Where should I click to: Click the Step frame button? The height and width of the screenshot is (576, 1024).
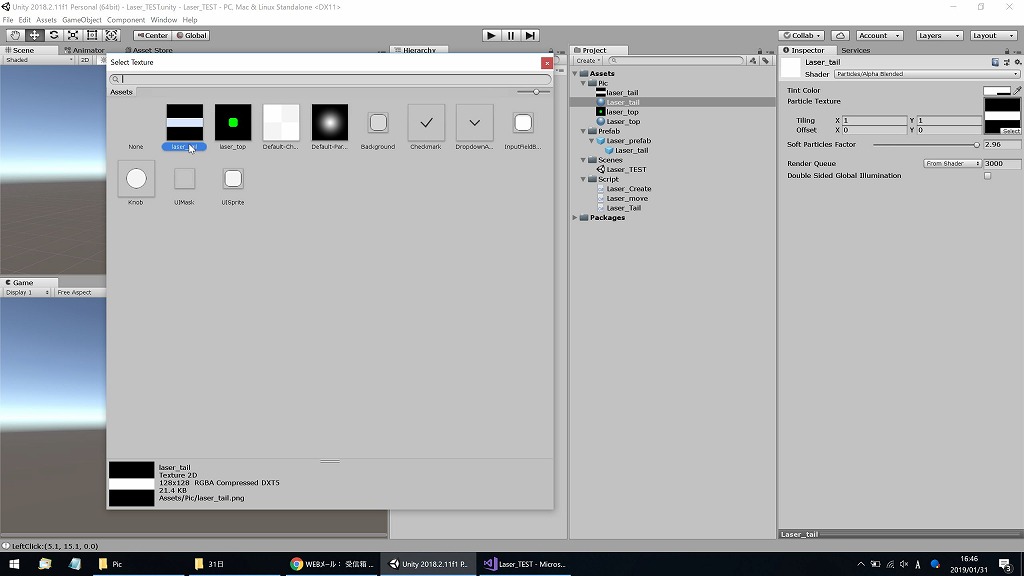tap(530, 35)
